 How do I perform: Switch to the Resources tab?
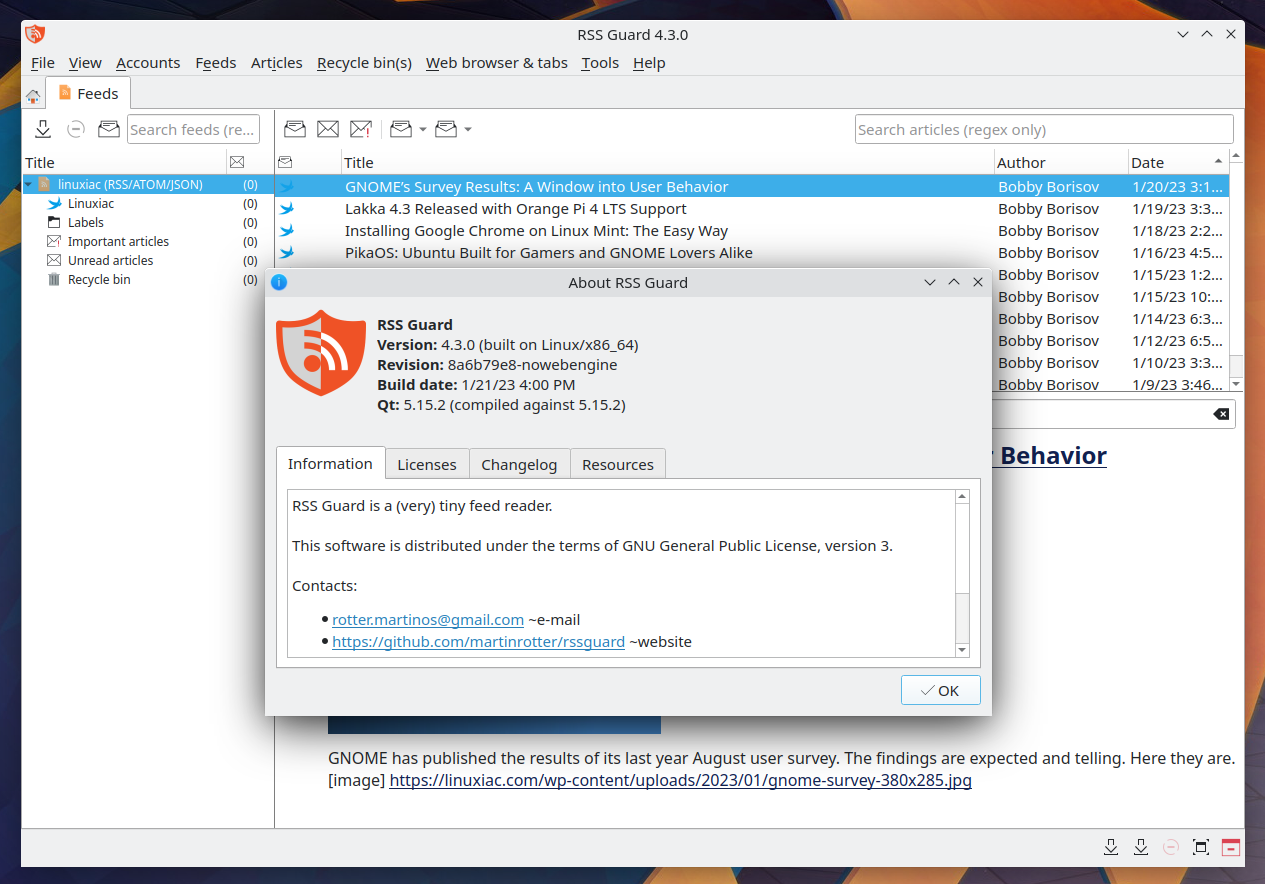tap(618, 464)
